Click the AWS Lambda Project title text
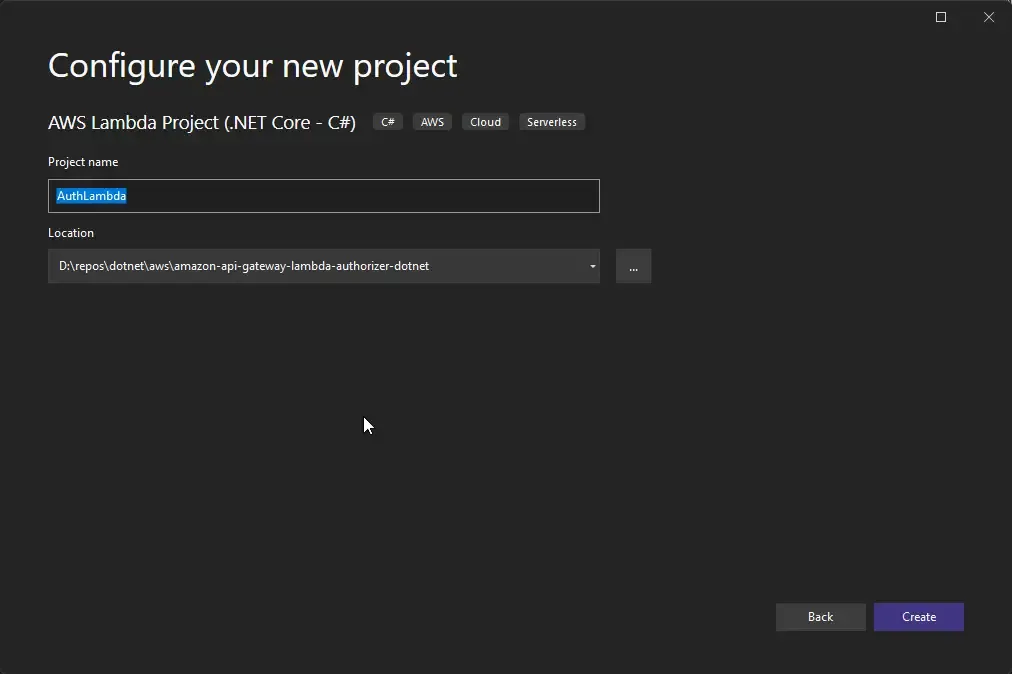1012x674 pixels. point(200,122)
